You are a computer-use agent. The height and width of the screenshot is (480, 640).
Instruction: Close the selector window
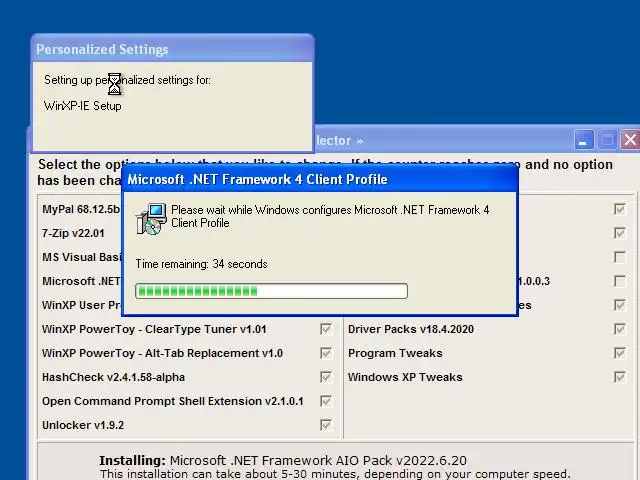click(x=630, y=140)
